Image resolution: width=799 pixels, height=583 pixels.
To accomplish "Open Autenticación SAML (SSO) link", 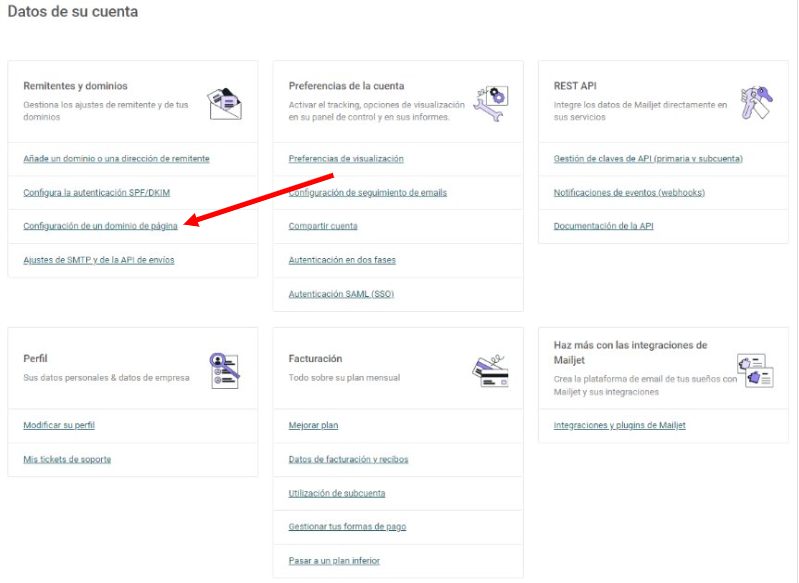I will click(x=341, y=294).
